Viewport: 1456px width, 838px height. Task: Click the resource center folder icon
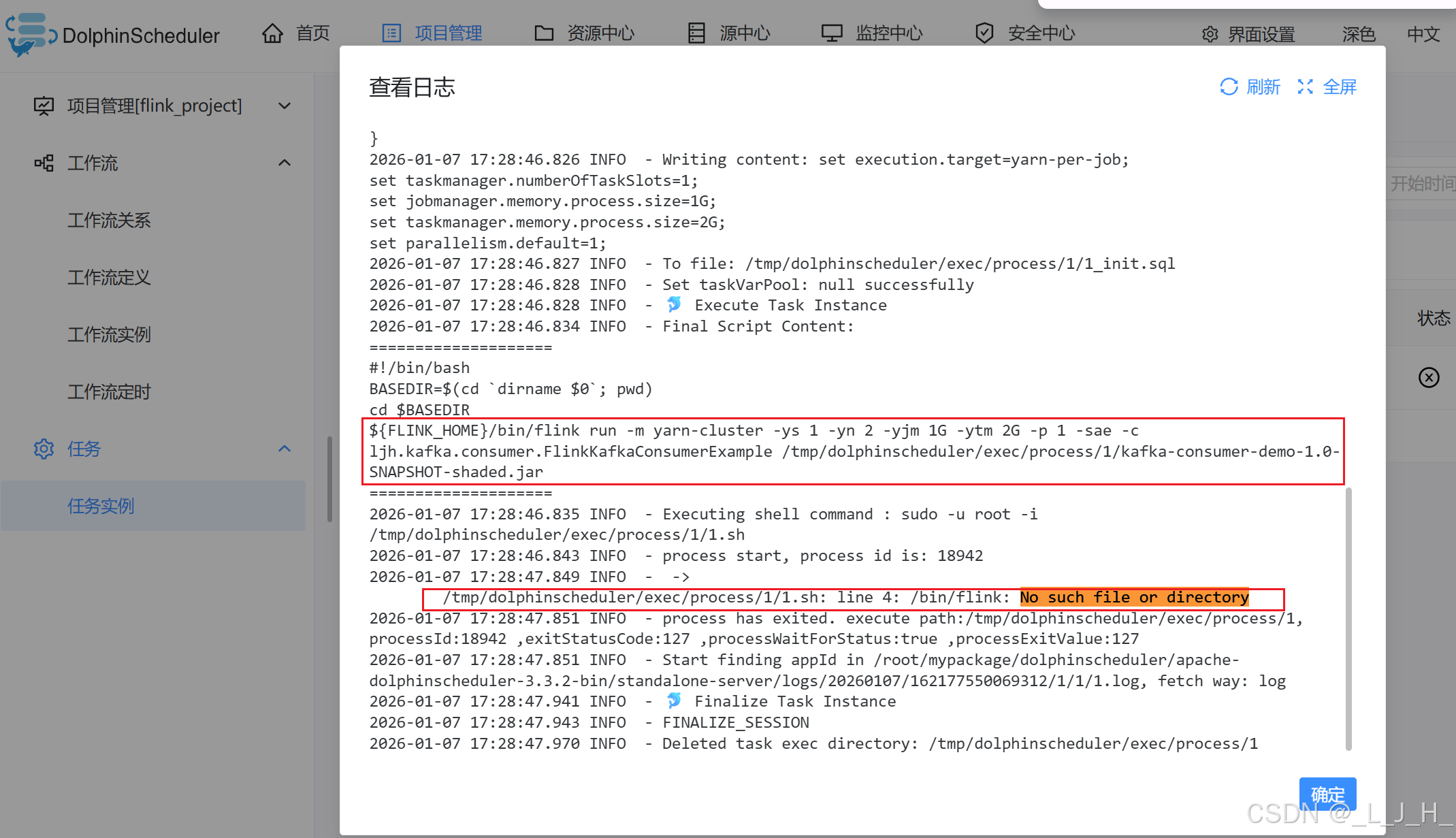[543, 33]
